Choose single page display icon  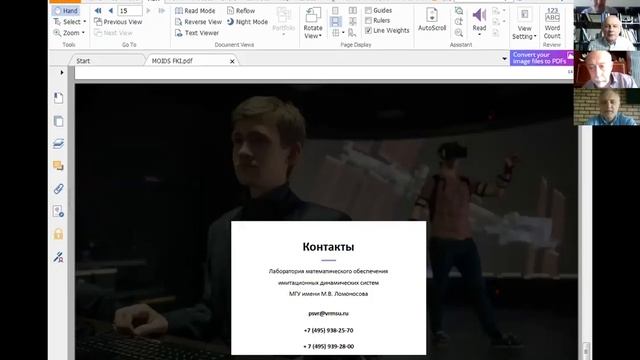pyautogui.click(x=335, y=11)
